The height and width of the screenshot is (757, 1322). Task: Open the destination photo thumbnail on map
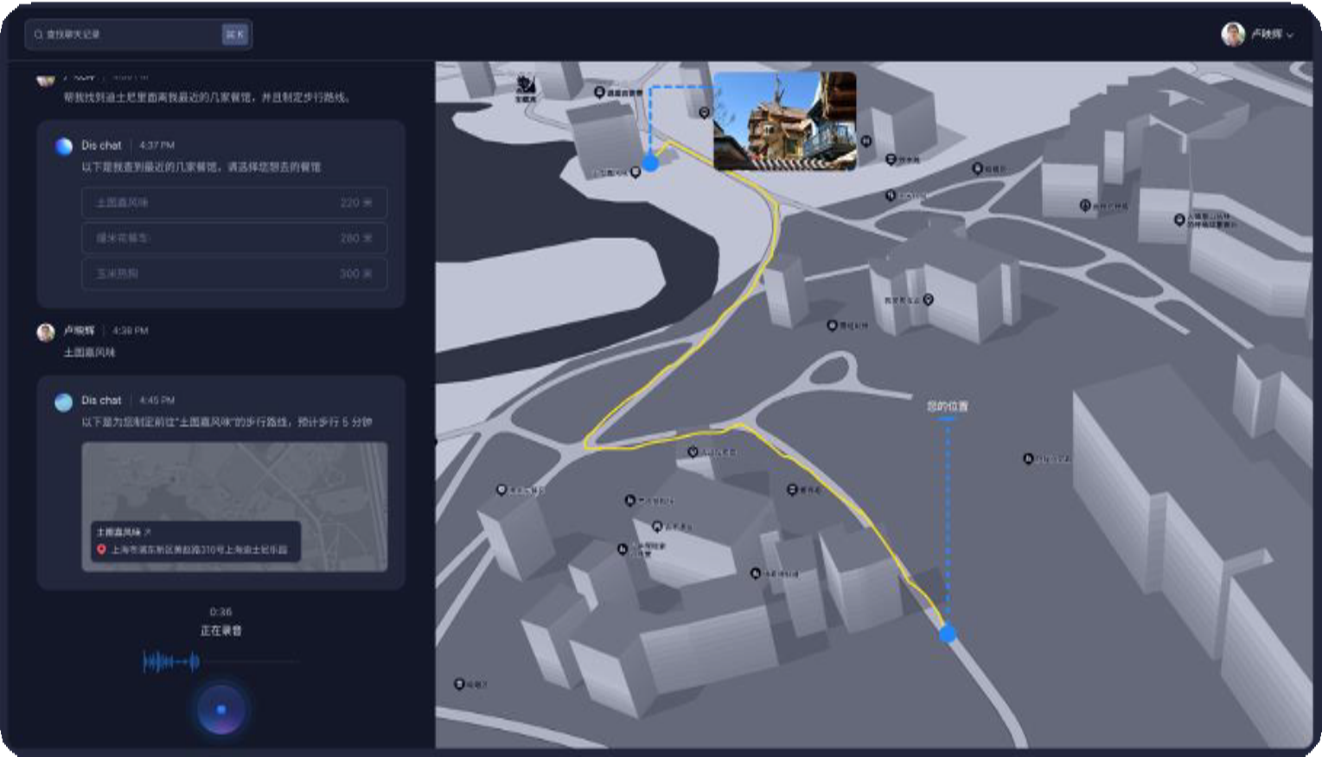[784, 120]
